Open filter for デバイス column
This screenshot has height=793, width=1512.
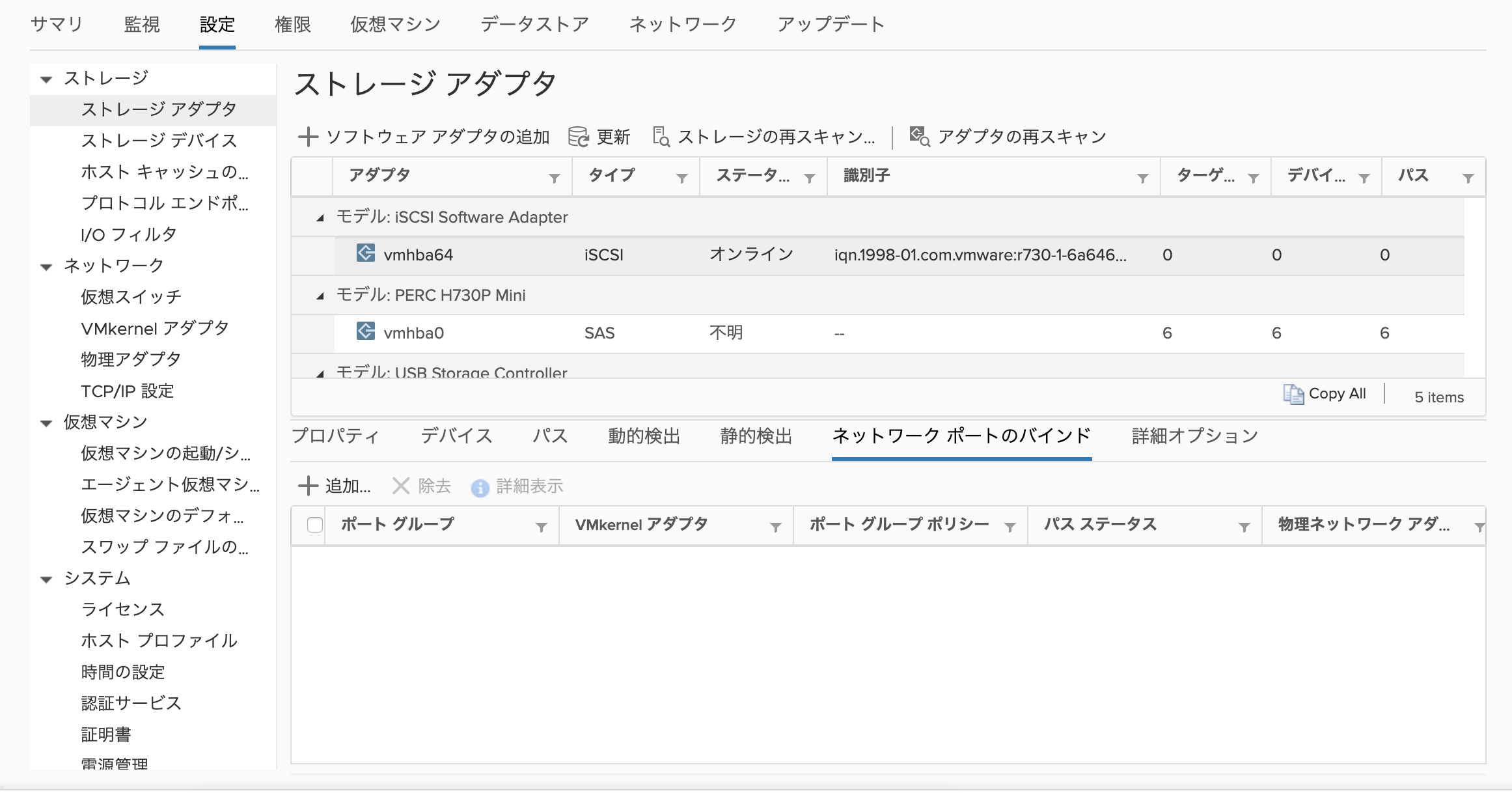click(1364, 178)
